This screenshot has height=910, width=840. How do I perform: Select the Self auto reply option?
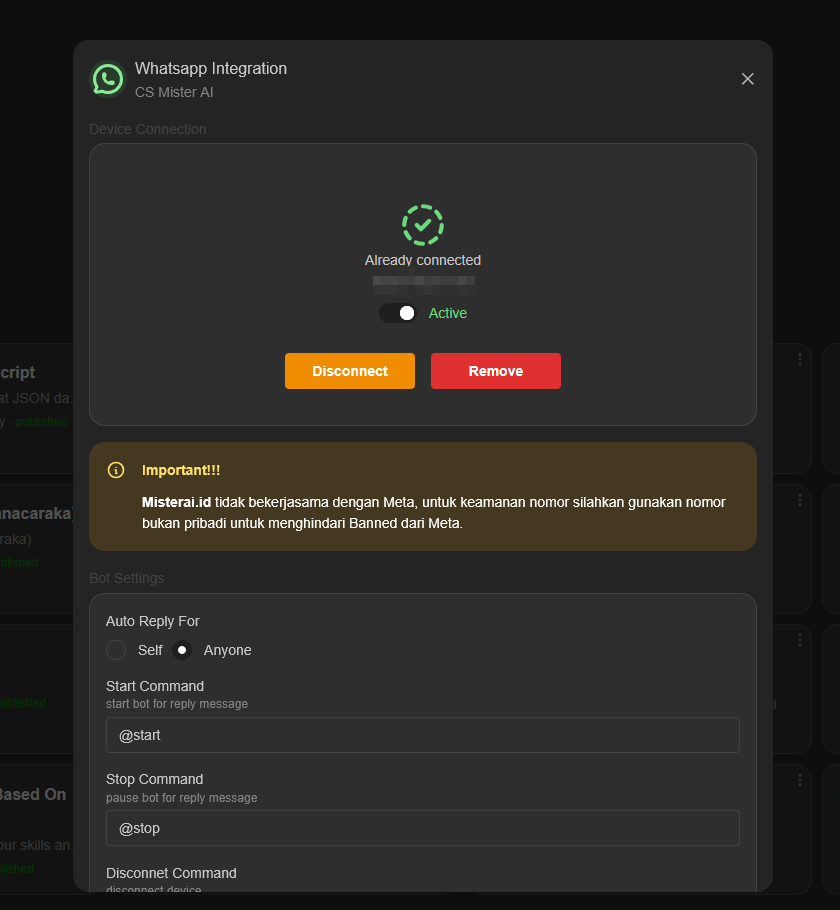click(x=117, y=650)
